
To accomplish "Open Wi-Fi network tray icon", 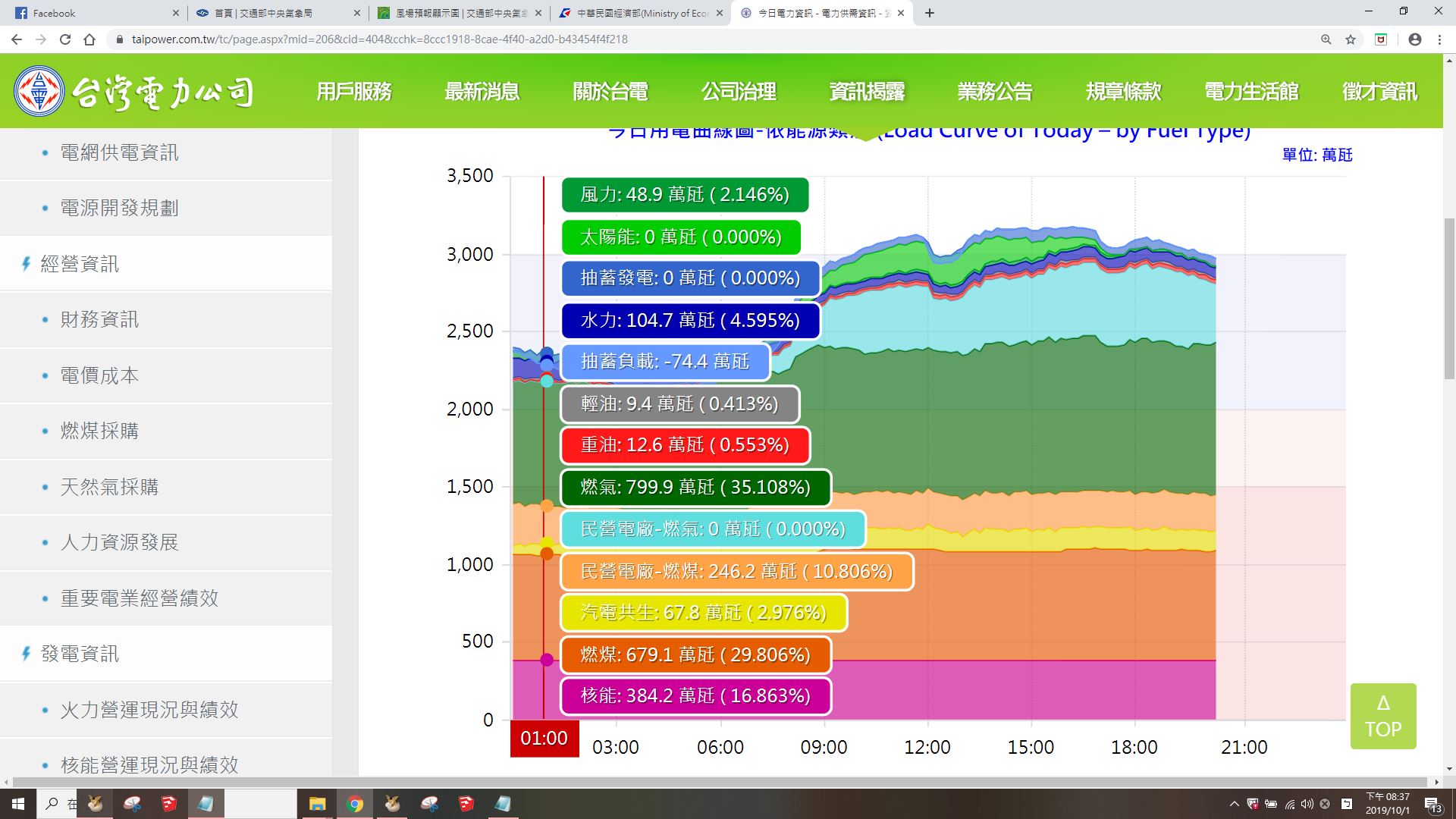I will (1290, 804).
